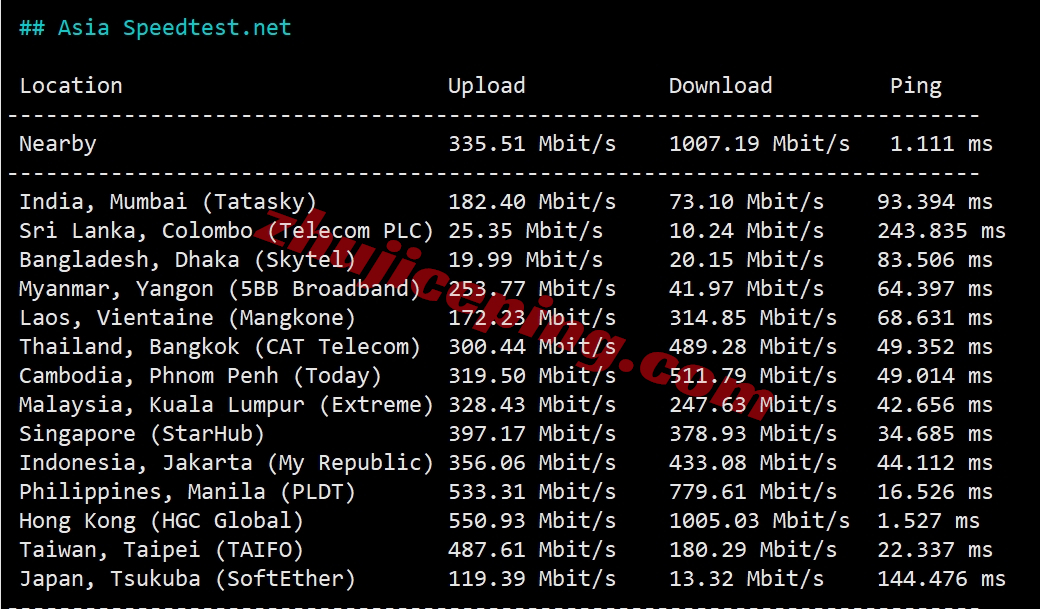Click 'Indonesia, Jakarta (My Republic)' text
1040x609 pixels.
click(226, 463)
